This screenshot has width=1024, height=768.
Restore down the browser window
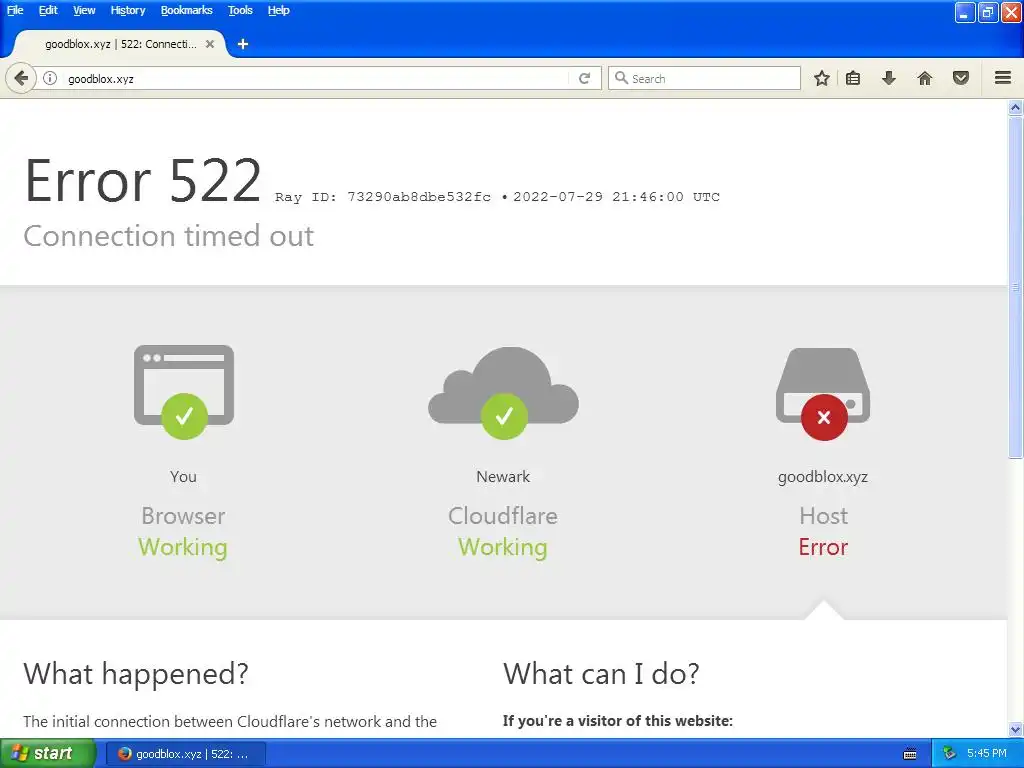(987, 12)
